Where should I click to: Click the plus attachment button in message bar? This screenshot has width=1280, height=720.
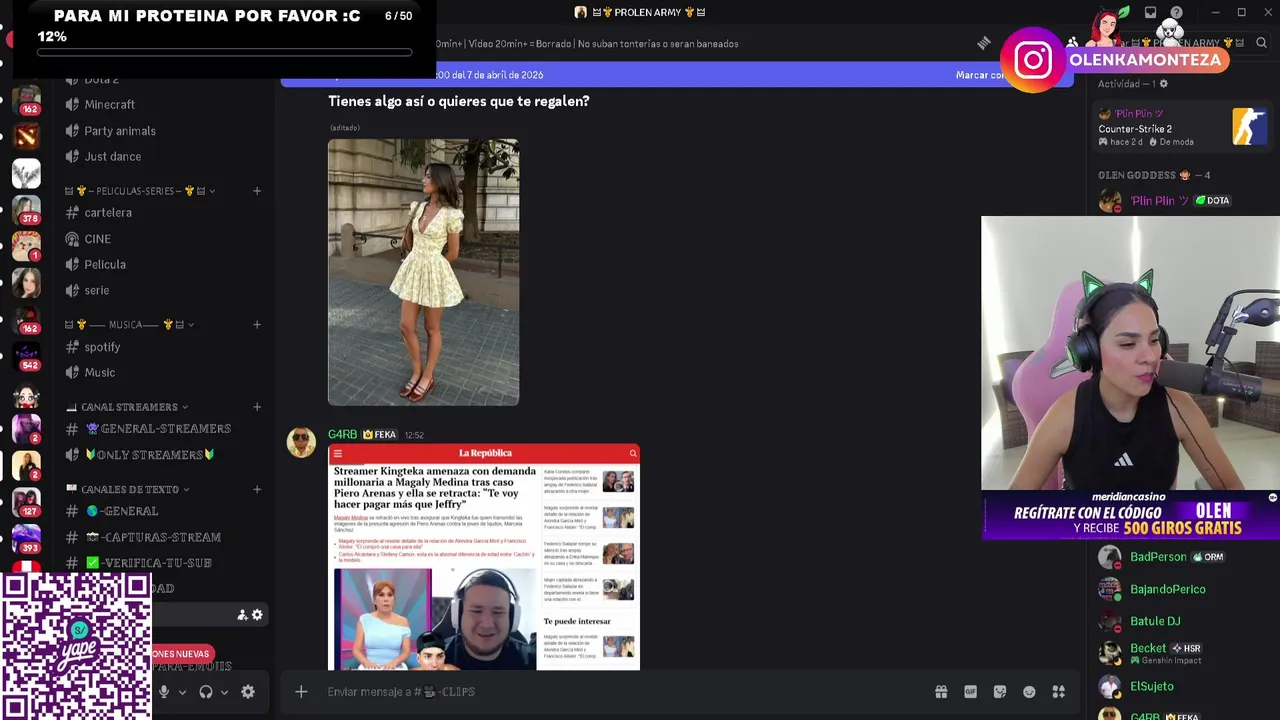[x=301, y=692]
